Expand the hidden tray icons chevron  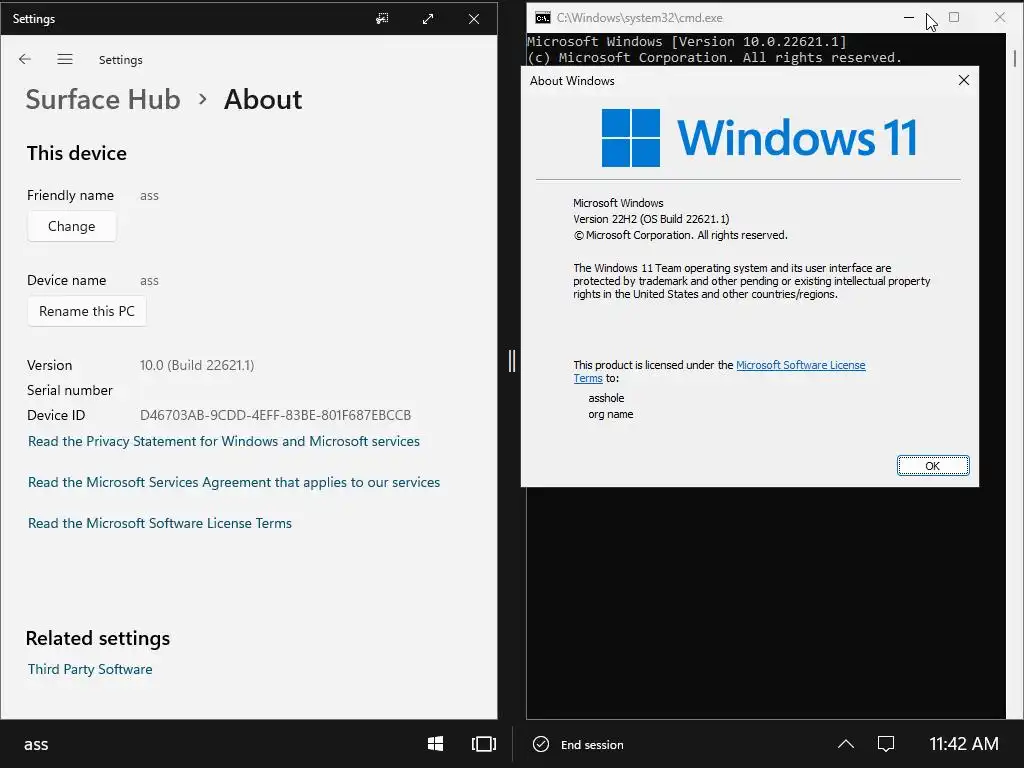pyautogui.click(x=846, y=744)
